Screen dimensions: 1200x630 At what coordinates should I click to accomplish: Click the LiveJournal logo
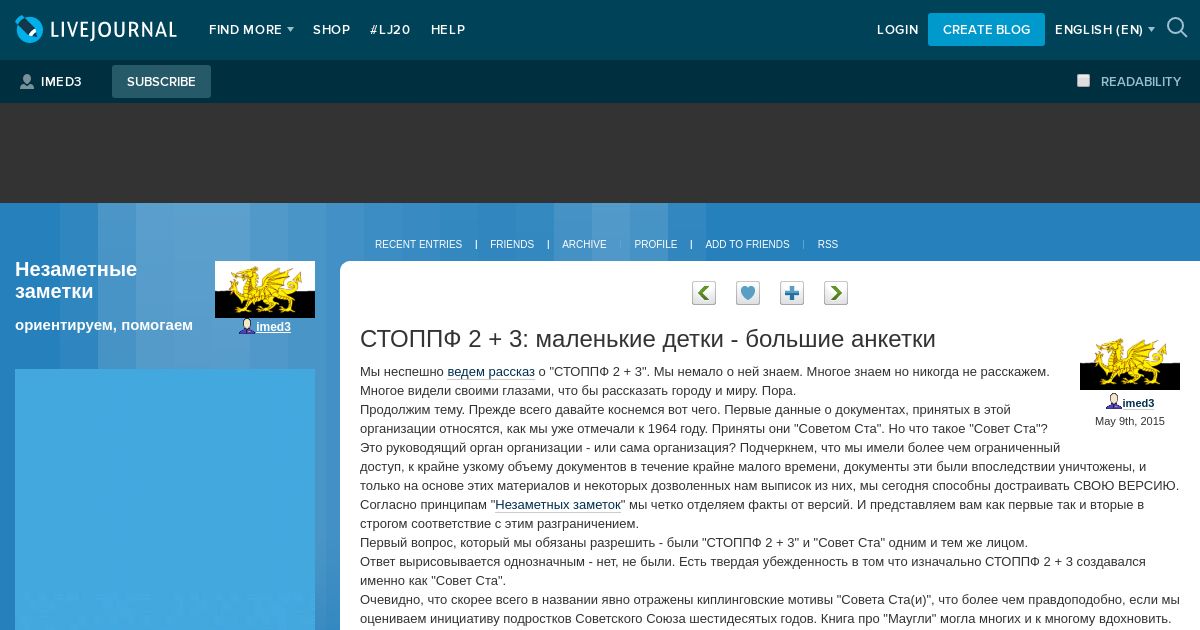coord(96,30)
